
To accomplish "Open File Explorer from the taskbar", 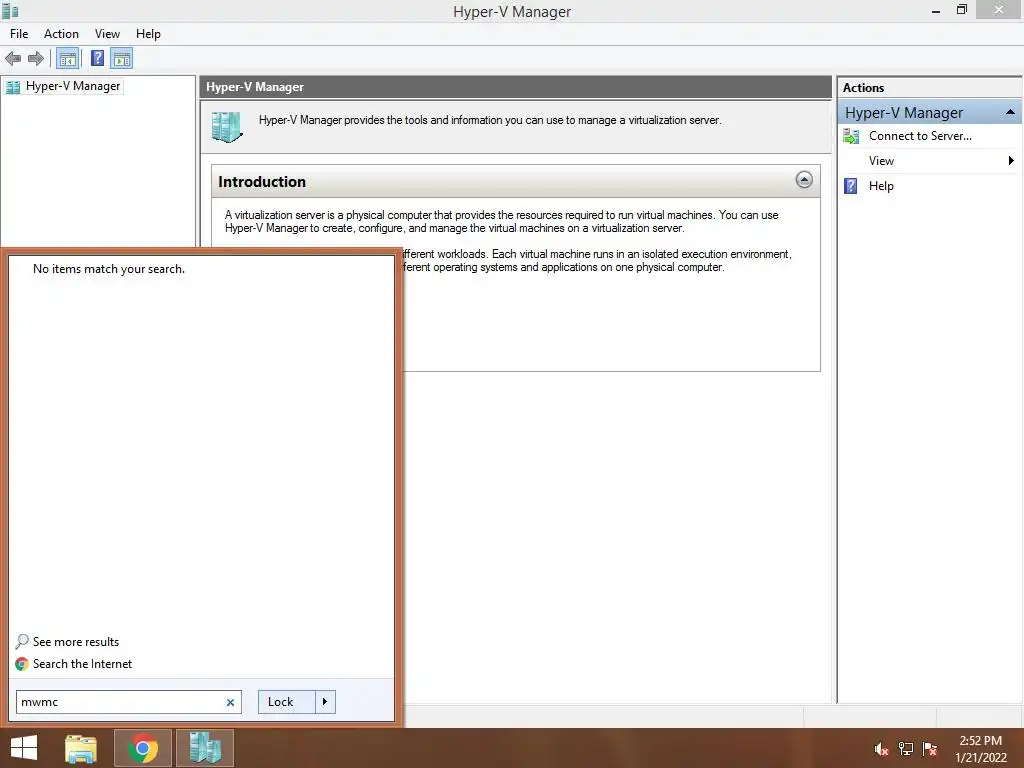I will click(x=80, y=748).
